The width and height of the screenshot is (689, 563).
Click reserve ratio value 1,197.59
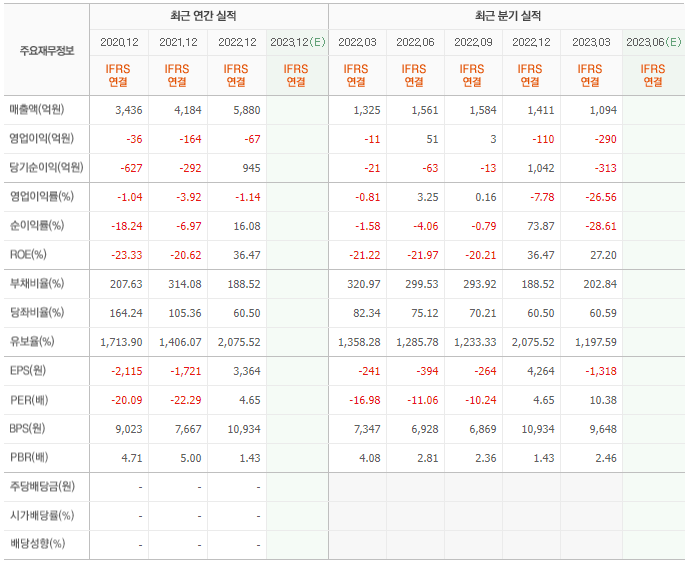[x=596, y=342]
